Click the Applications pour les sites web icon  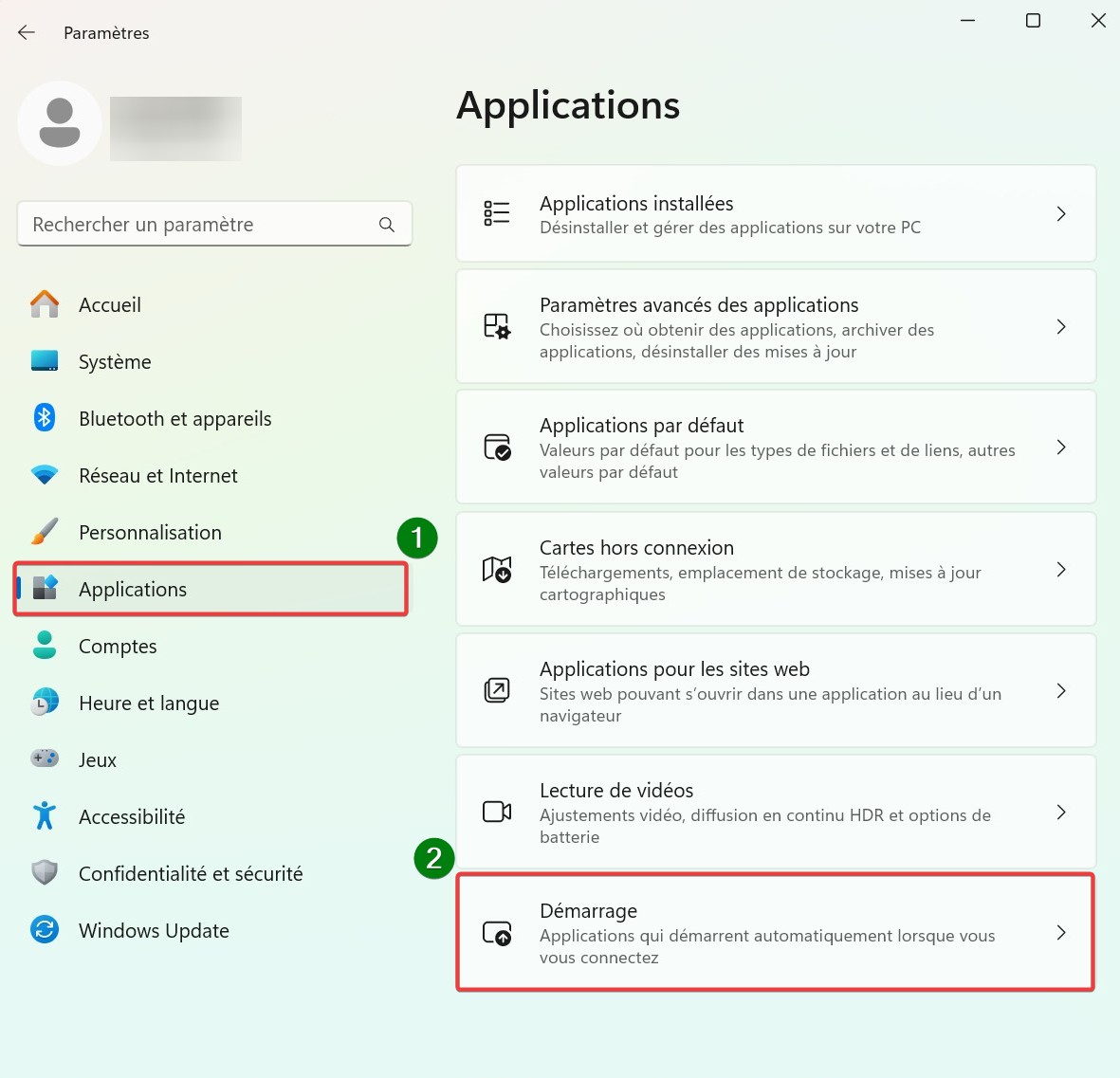coord(496,690)
